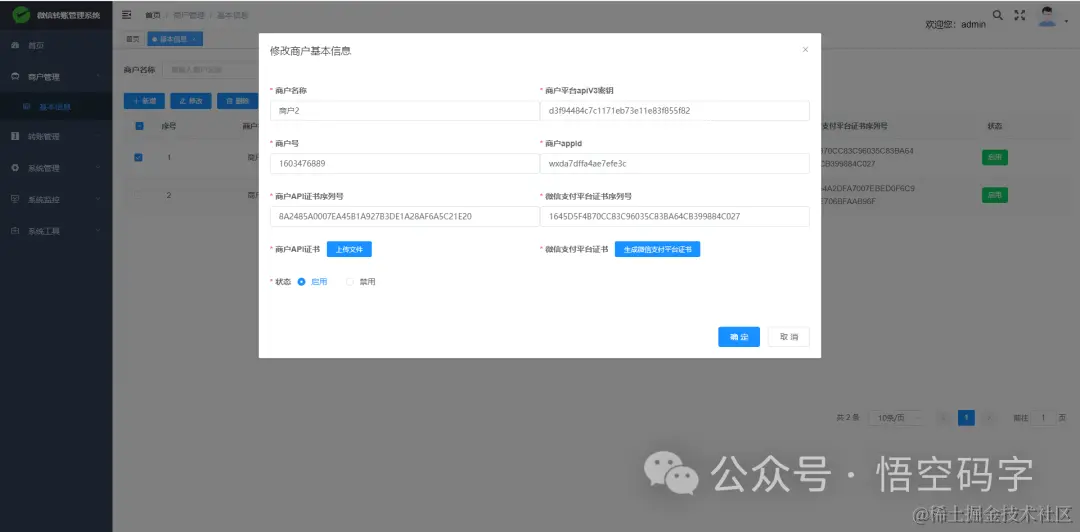Click the 商户appId input field
Image resolution: width=1080 pixels, height=532 pixels.
point(674,163)
